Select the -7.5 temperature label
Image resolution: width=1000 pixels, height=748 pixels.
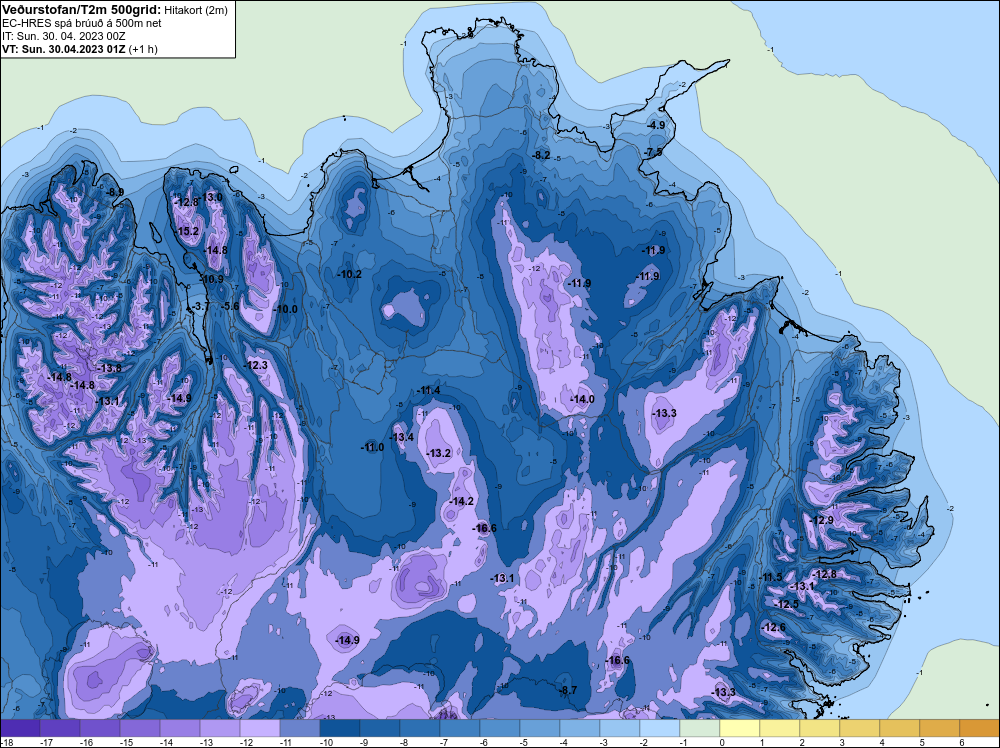[654, 152]
